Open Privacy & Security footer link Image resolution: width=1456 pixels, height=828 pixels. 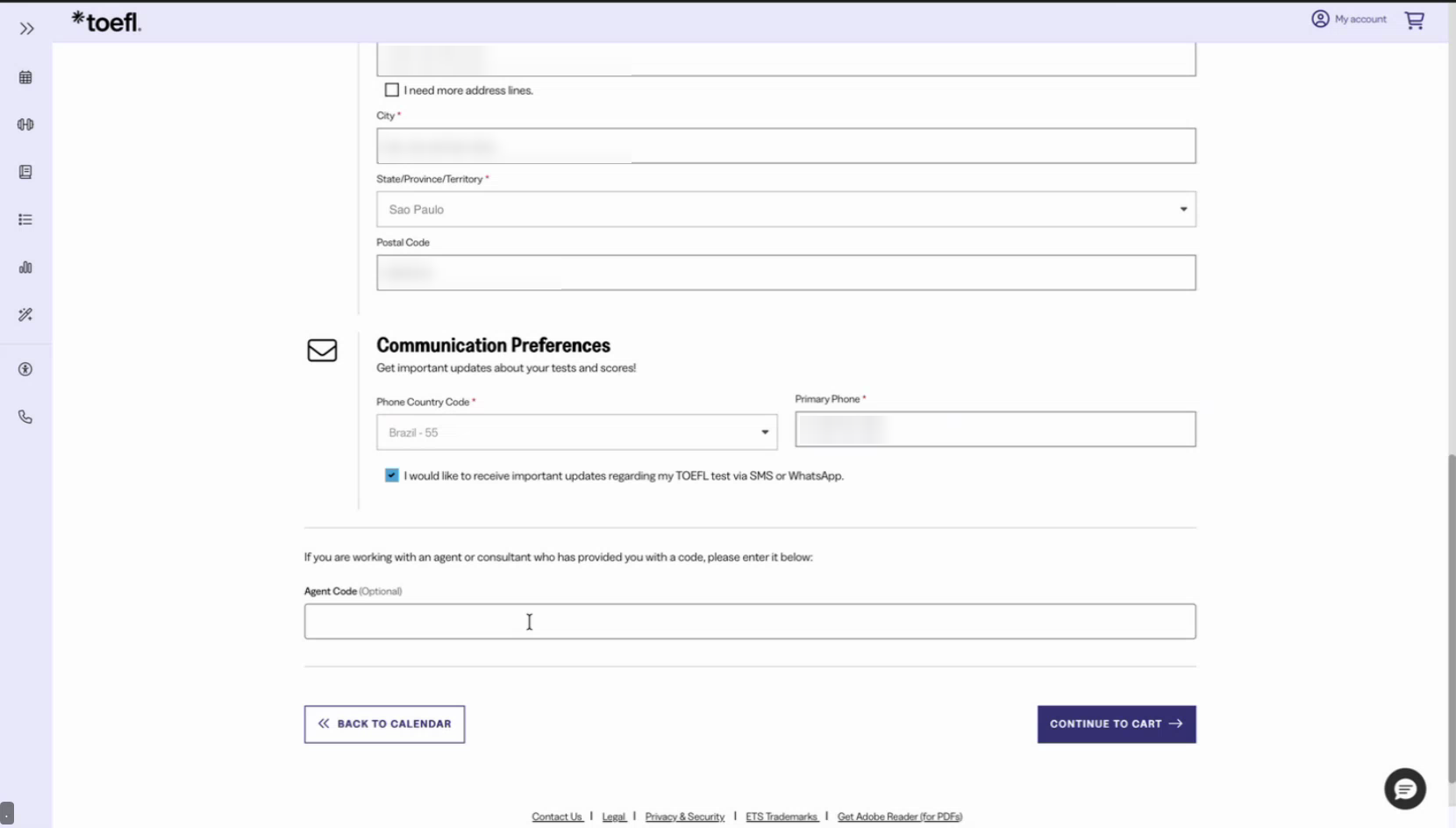[x=685, y=817]
